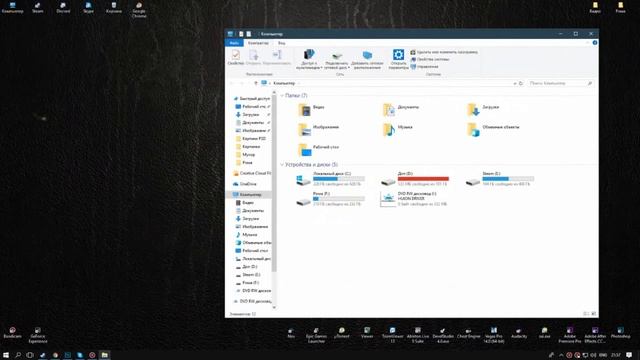Click the taskbar search icon
Viewport: 640px width, 360px height.
pyautogui.click(x=18, y=355)
